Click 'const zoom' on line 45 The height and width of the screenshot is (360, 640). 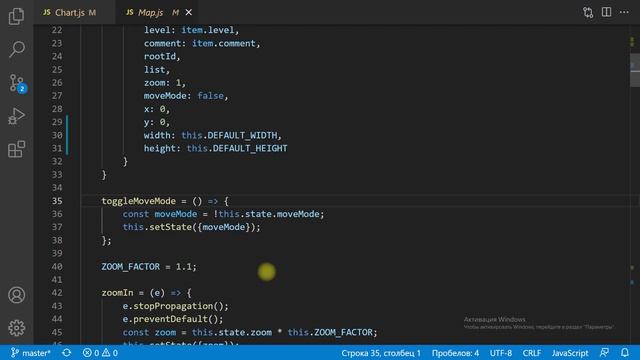[149, 332]
